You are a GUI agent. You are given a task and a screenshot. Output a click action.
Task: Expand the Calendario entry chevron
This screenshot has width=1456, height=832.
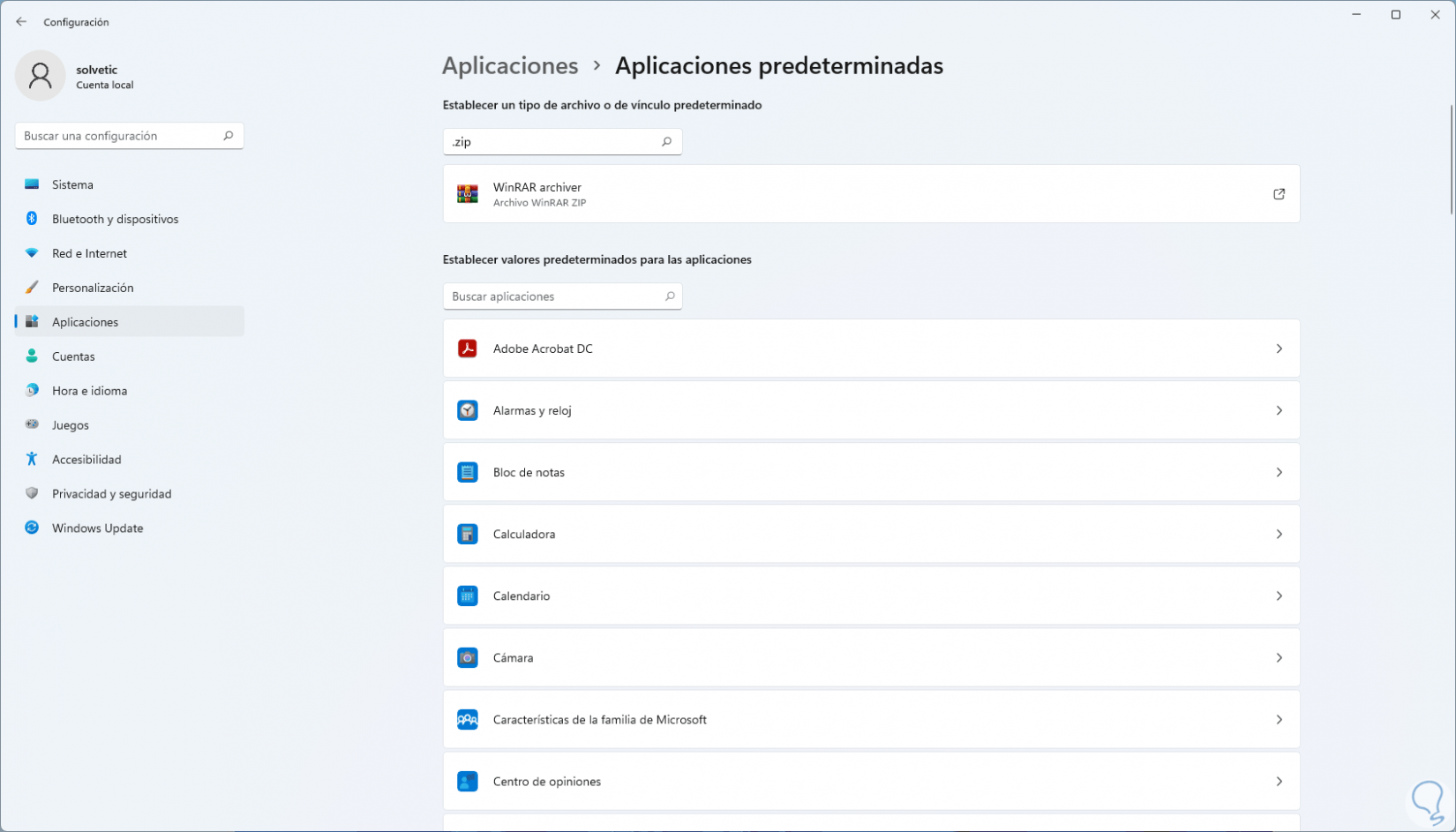(1279, 596)
